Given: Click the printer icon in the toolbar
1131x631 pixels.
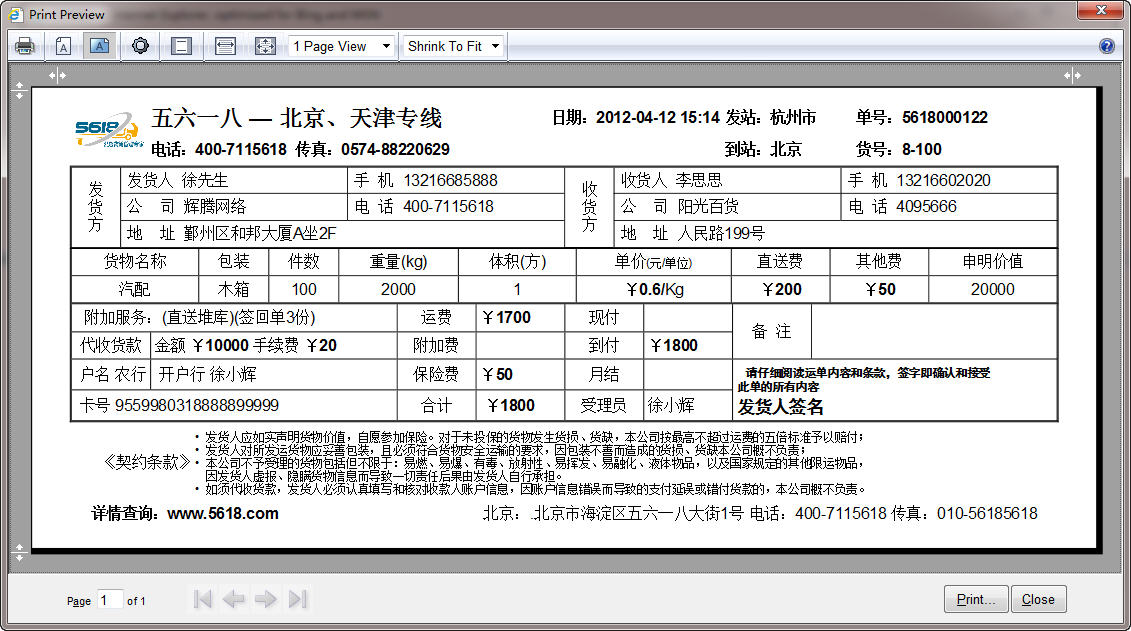Looking at the screenshot, I should tap(25, 46).
